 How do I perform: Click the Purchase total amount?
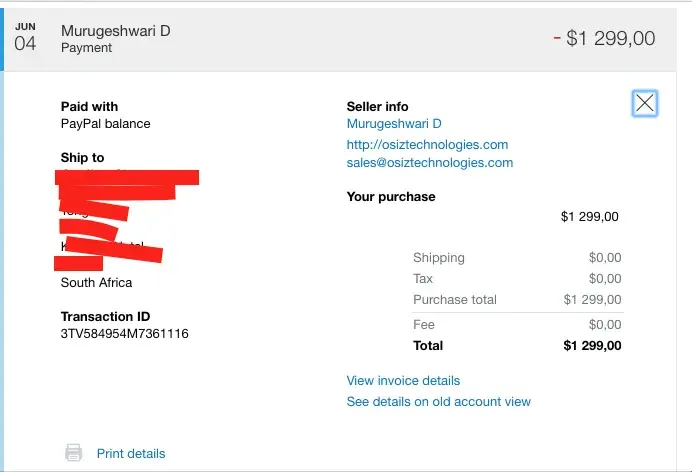coord(592,300)
